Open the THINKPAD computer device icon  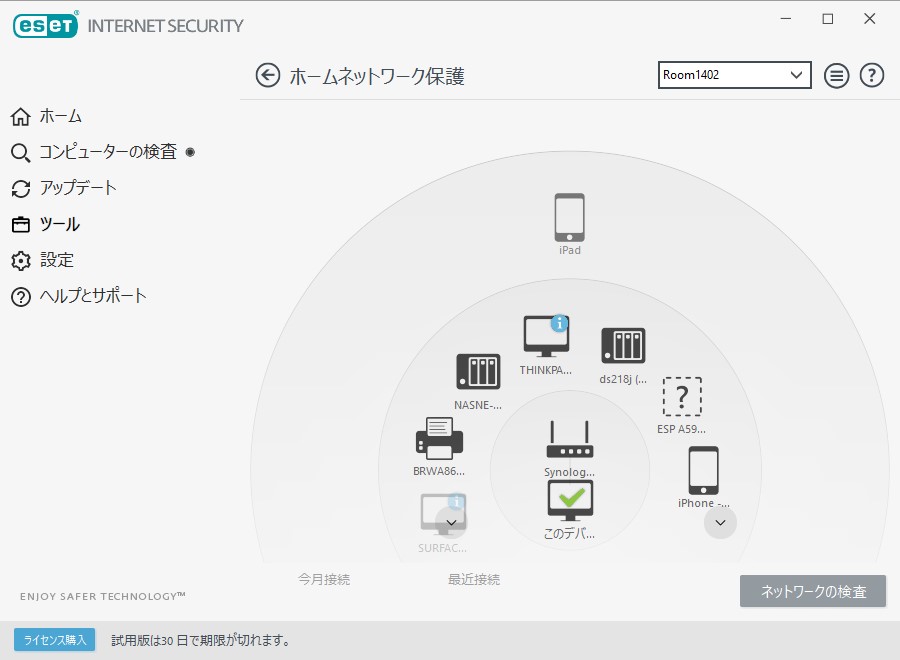click(x=543, y=338)
